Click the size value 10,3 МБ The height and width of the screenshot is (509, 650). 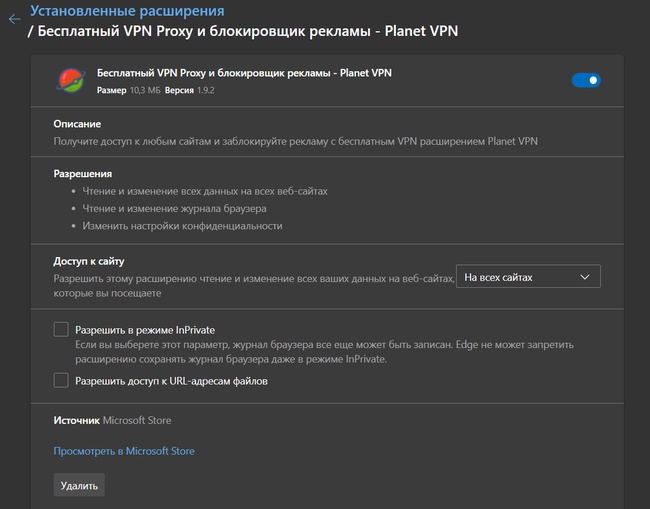[x=145, y=90]
